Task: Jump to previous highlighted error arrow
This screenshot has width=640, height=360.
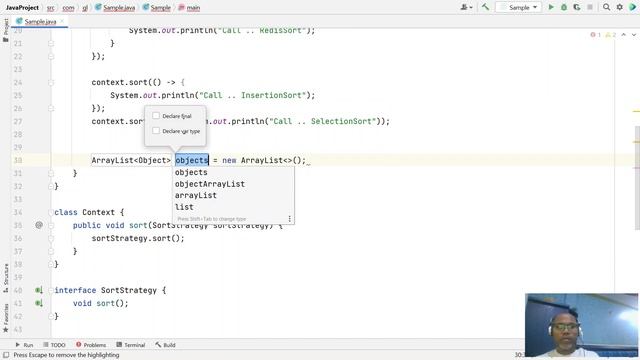Action: pyautogui.click(x=624, y=35)
